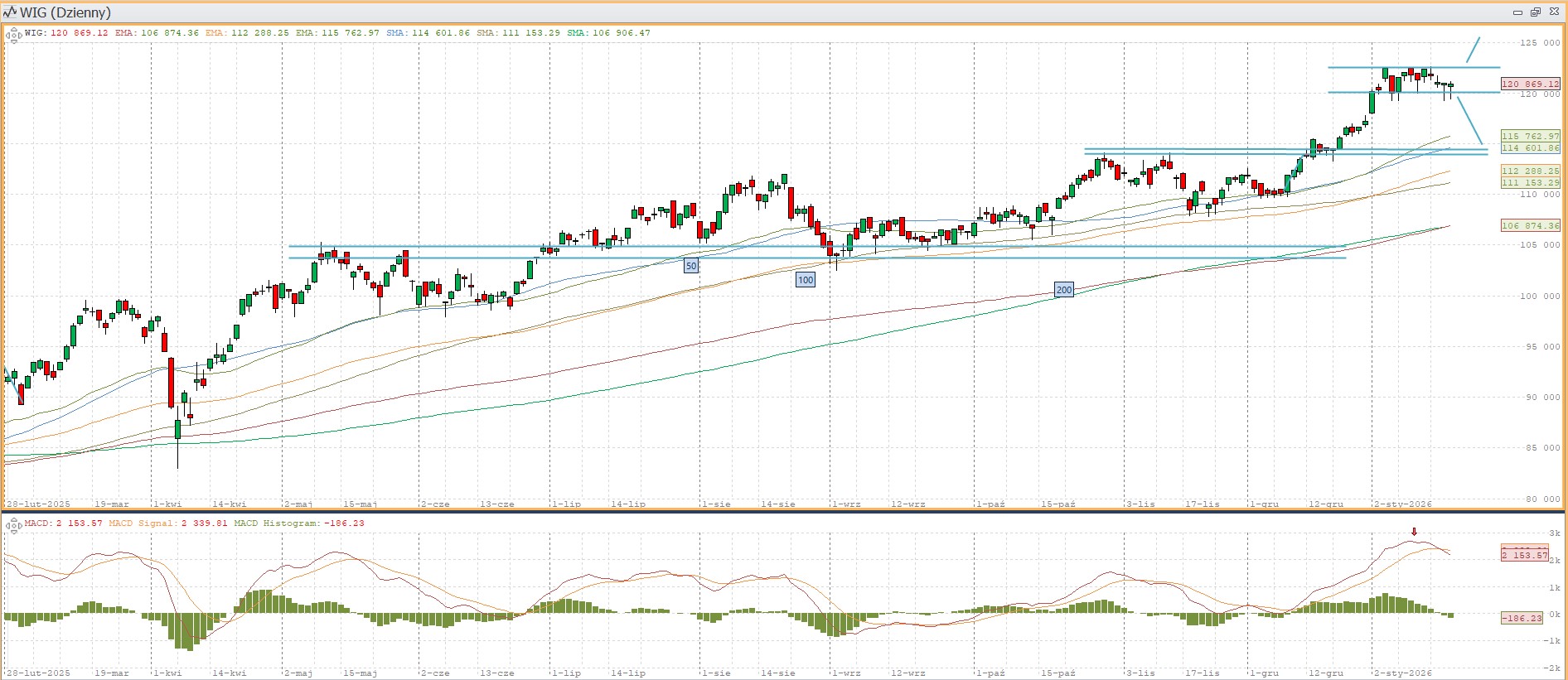Click the chart icon beside WIG (Dzienny) title
The width and height of the screenshot is (1568, 680).
[10, 12]
